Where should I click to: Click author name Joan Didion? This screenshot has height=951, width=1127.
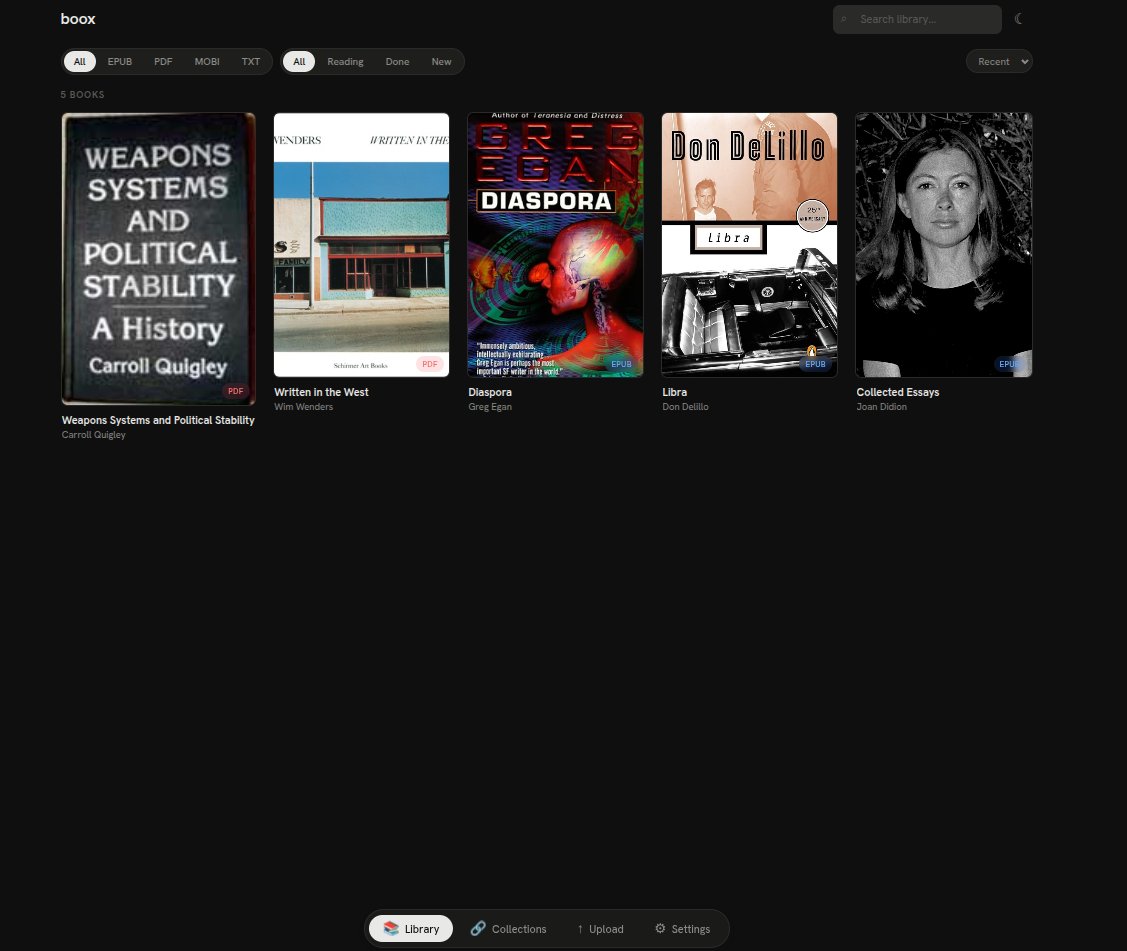pyautogui.click(x=882, y=407)
